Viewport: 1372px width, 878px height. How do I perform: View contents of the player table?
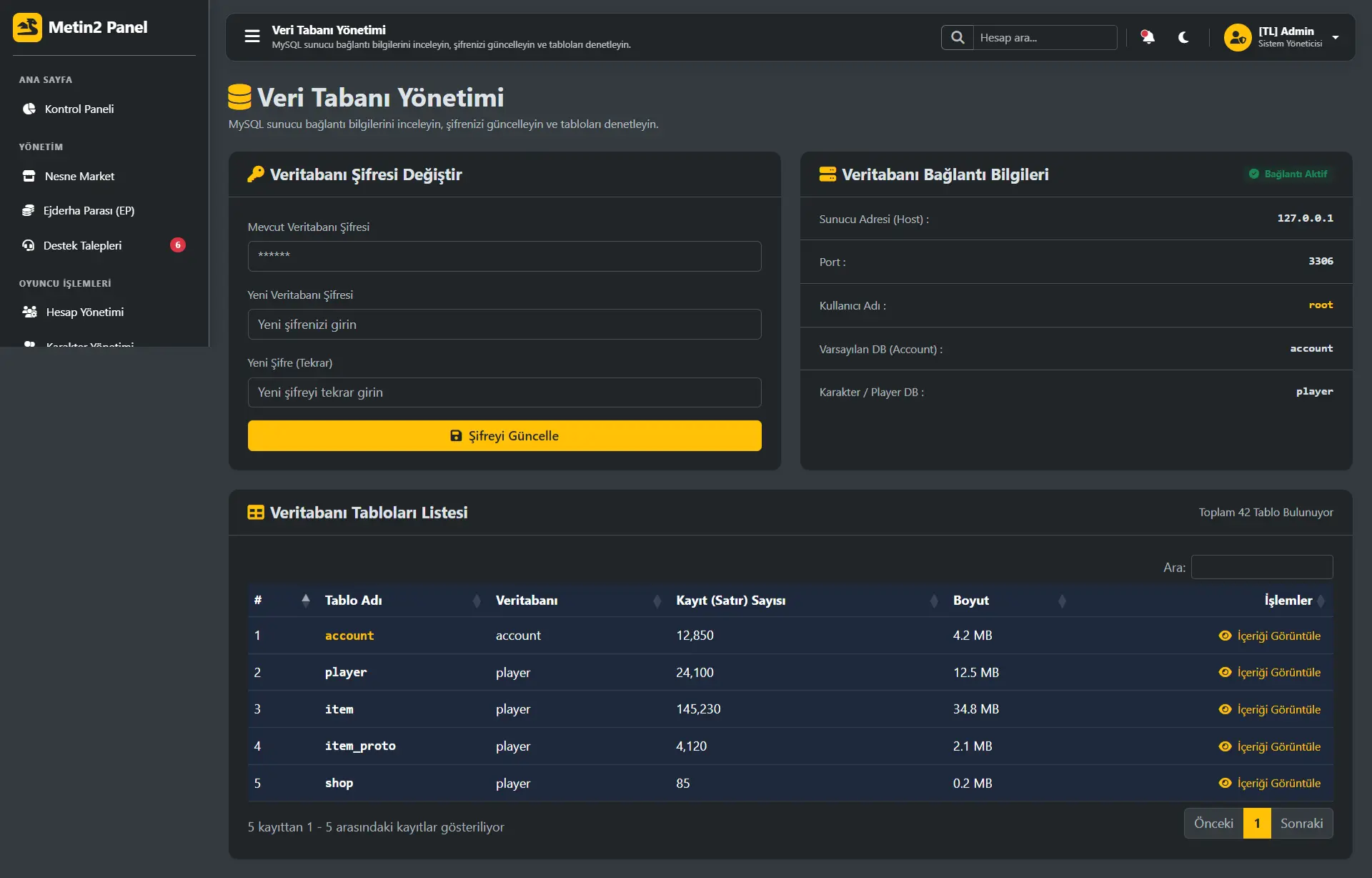1270,672
